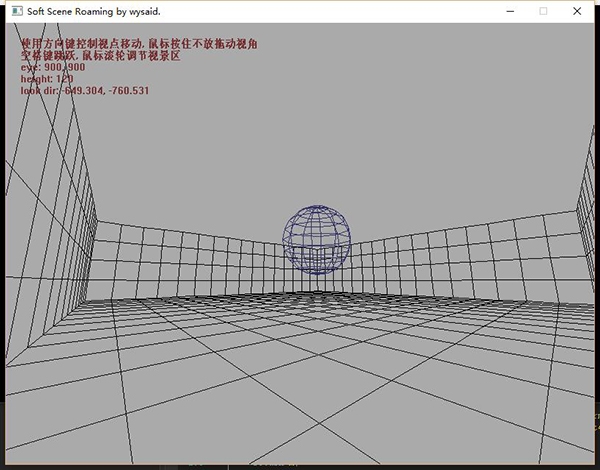
Task: Click the application icon in the title bar
Action: pos(17,11)
